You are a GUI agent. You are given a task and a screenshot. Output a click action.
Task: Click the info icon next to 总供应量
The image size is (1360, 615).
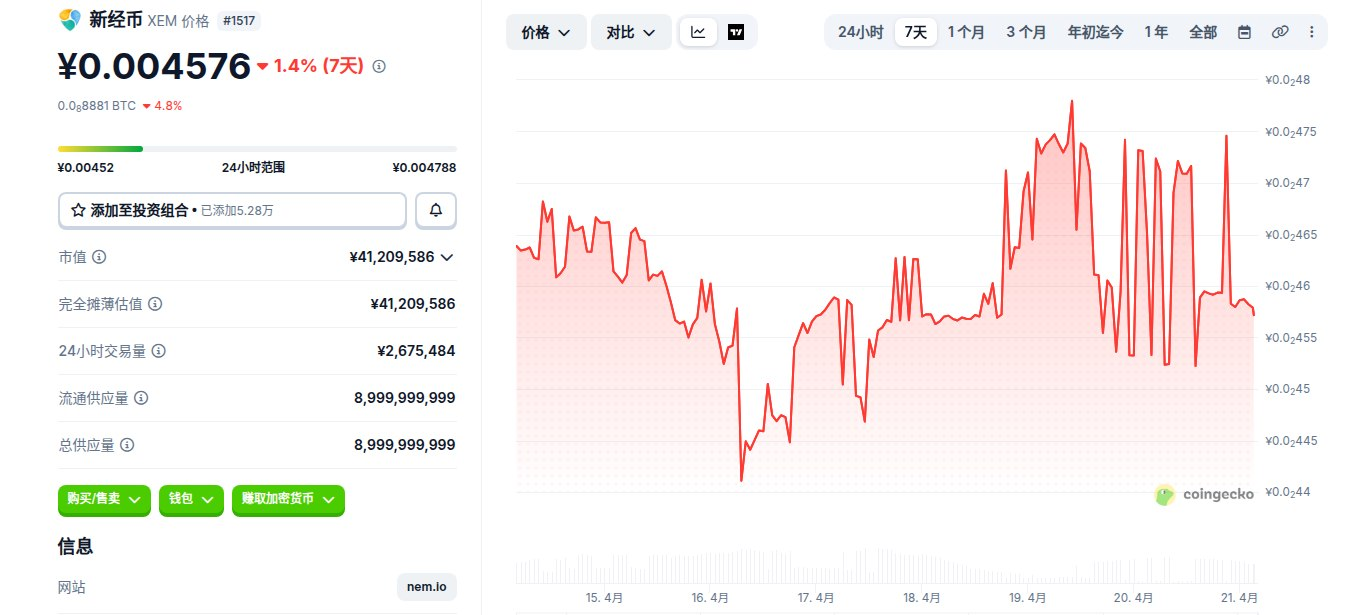[127, 445]
